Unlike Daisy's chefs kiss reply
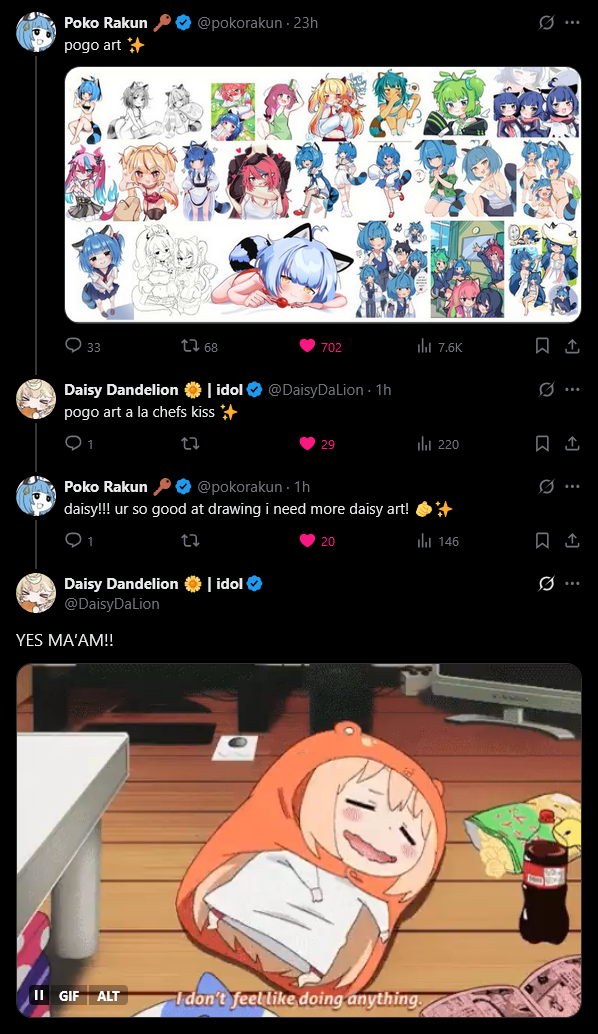 (x=317, y=444)
